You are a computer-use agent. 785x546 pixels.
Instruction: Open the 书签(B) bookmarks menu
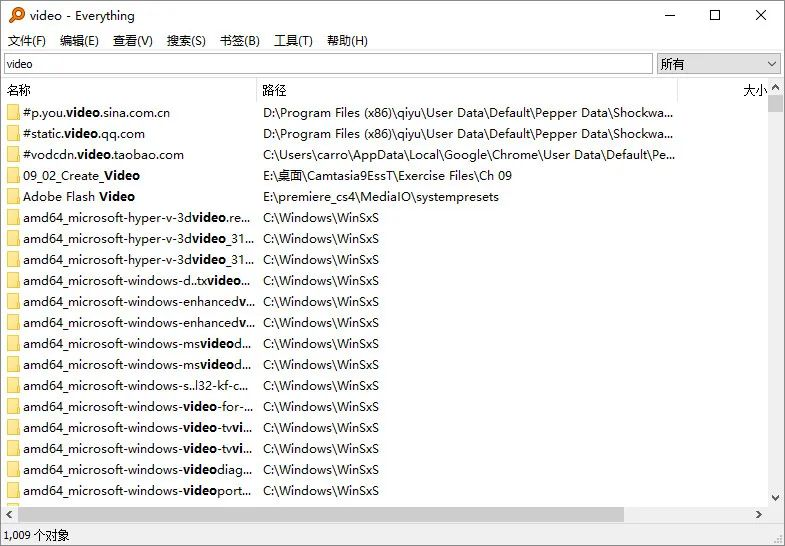click(x=240, y=41)
